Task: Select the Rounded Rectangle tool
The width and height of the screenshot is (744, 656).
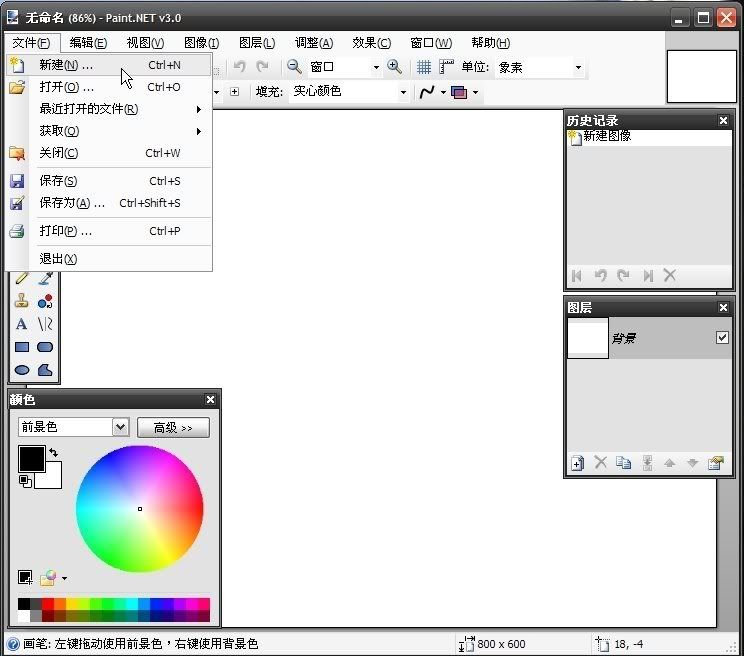Action: [x=45, y=347]
